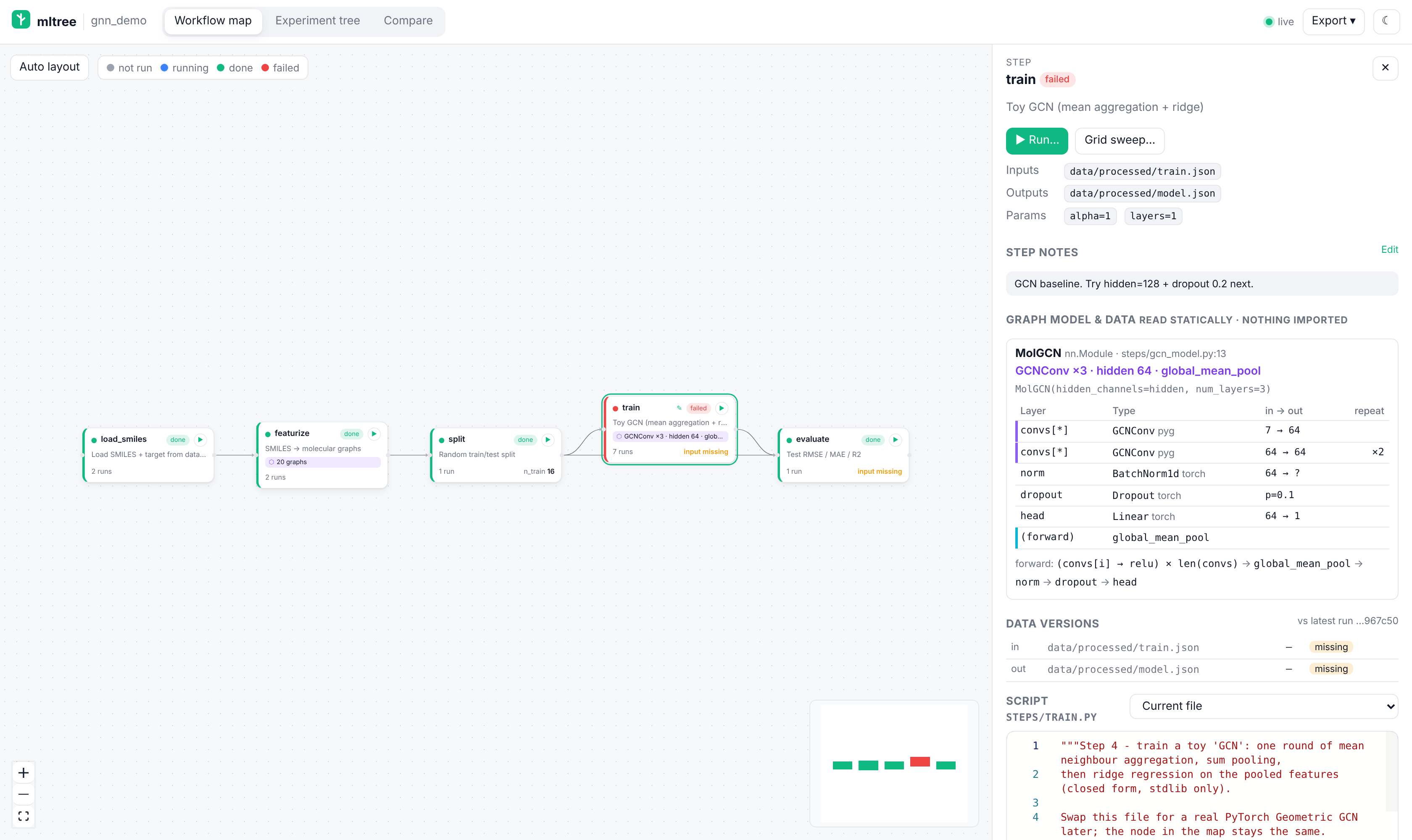Open the Export dropdown
The image size is (1412, 840).
(x=1333, y=21)
